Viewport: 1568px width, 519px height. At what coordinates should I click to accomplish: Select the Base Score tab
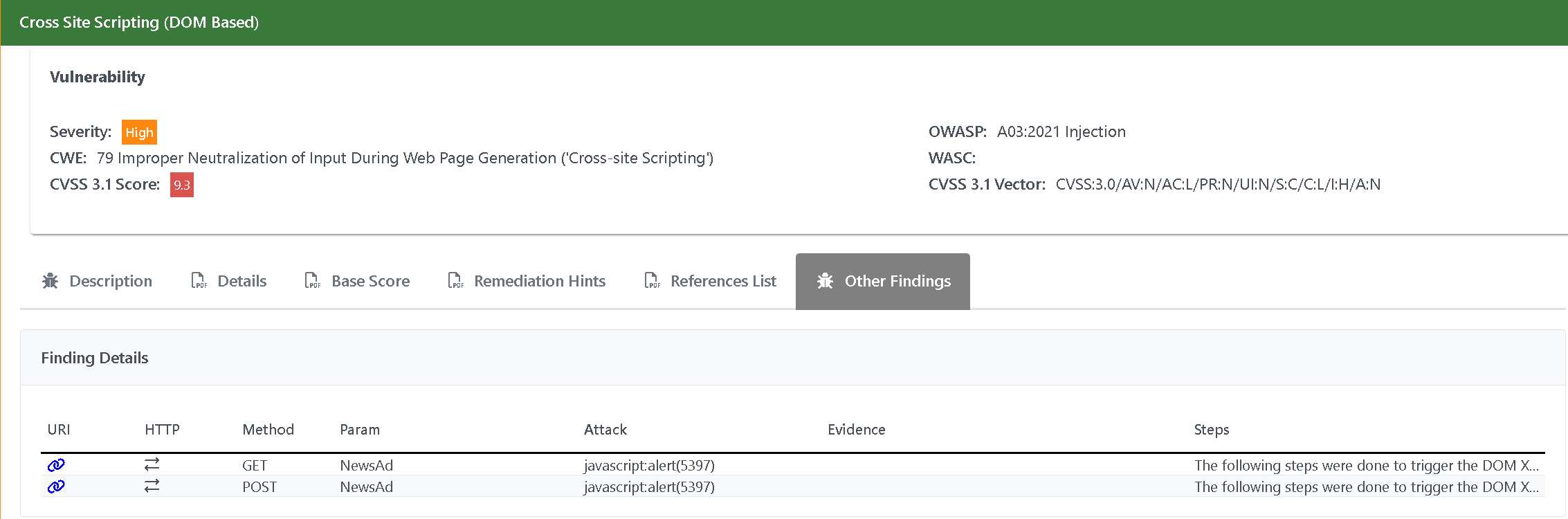(370, 281)
